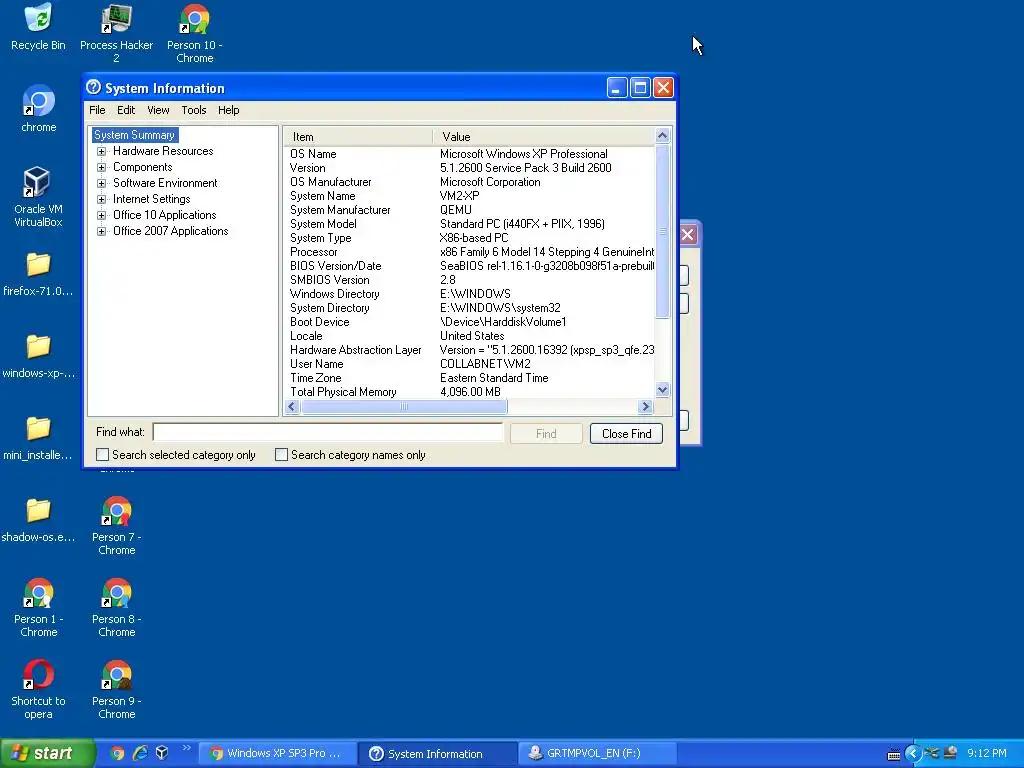Select the chrome (Chromium) desktop icon
Screen dimensions: 1024x768
tap(39, 108)
